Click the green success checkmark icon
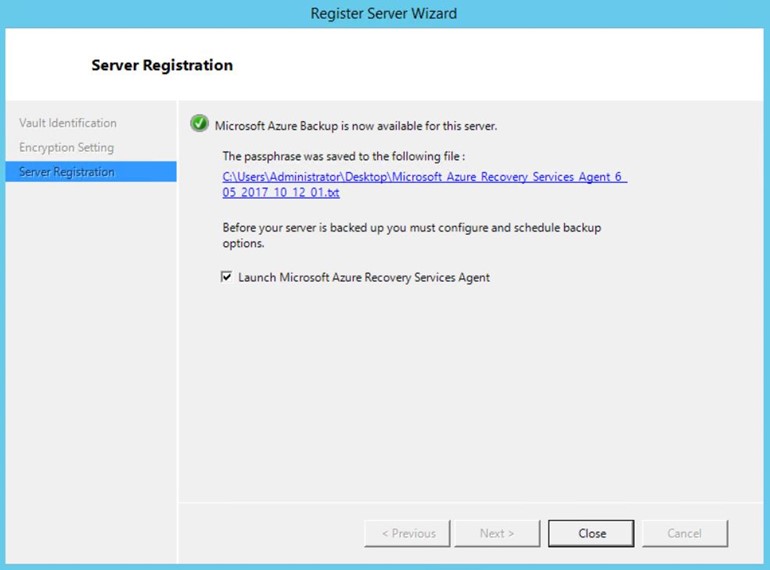The image size is (770, 570). (199, 124)
